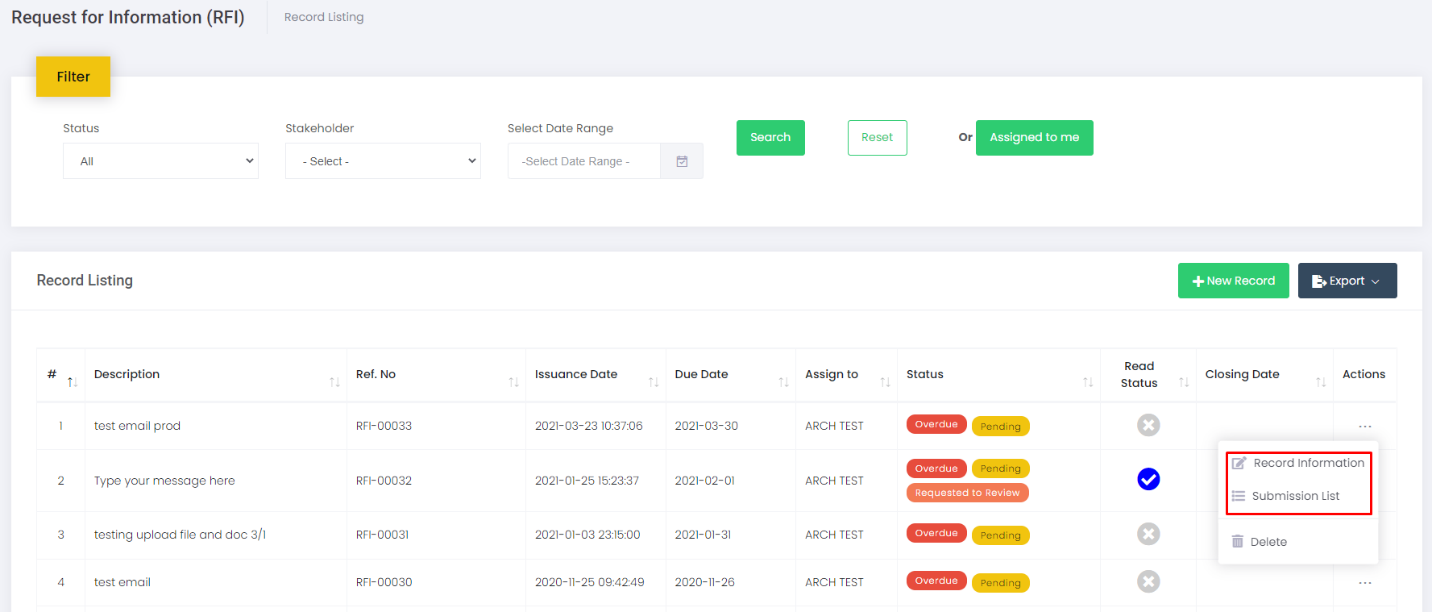The height and width of the screenshot is (612, 1432).
Task: Click the calendar icon beside date range
Action: coord(682,161)
